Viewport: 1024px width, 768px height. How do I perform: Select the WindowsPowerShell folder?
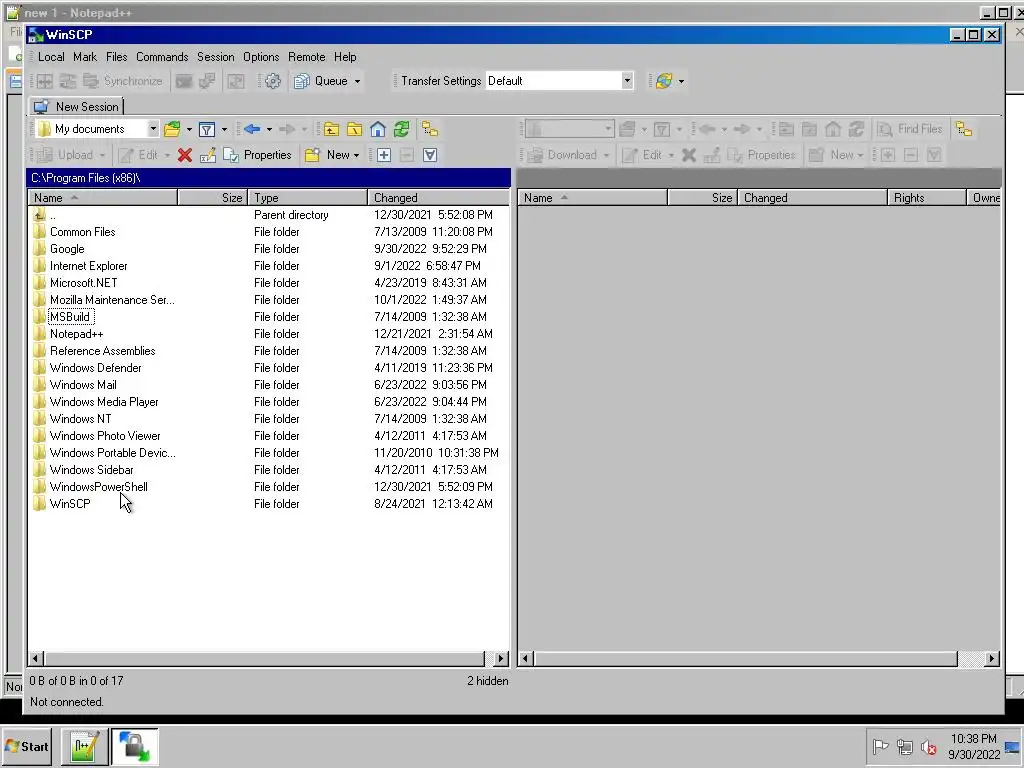(268, 487)
